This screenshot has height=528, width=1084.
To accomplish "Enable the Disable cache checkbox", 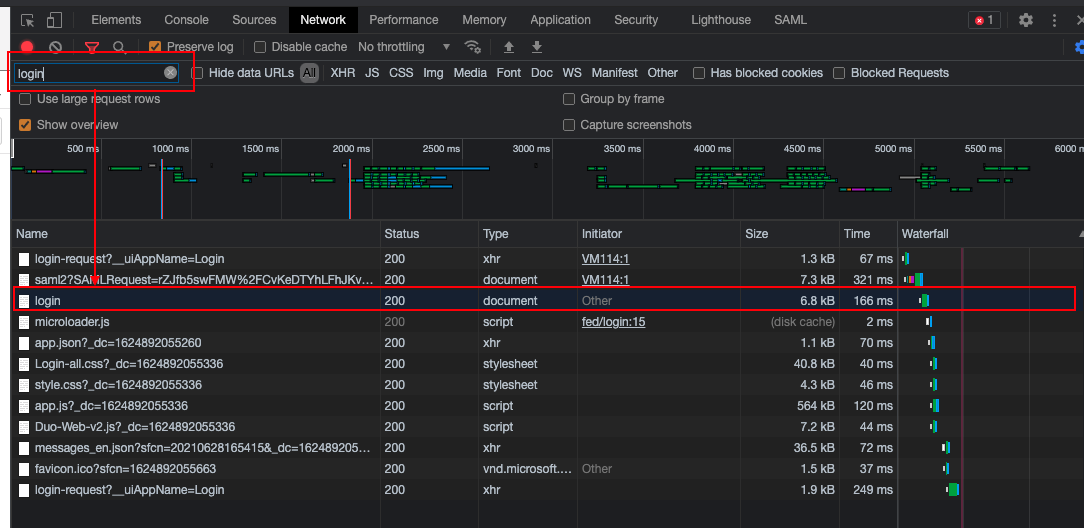I will pos(260,47).
